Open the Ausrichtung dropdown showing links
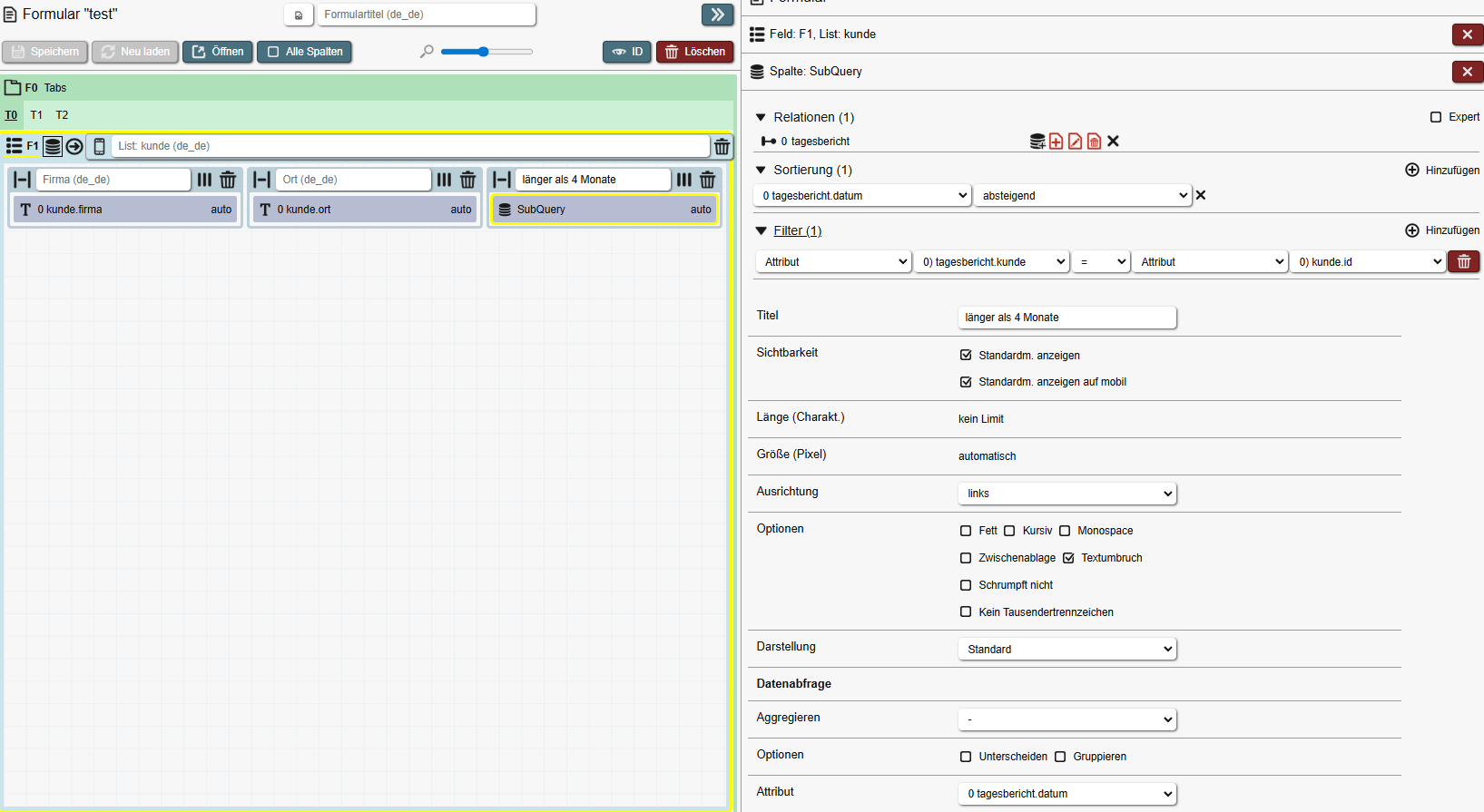The image size is (1484, 812). [1066, 494]
